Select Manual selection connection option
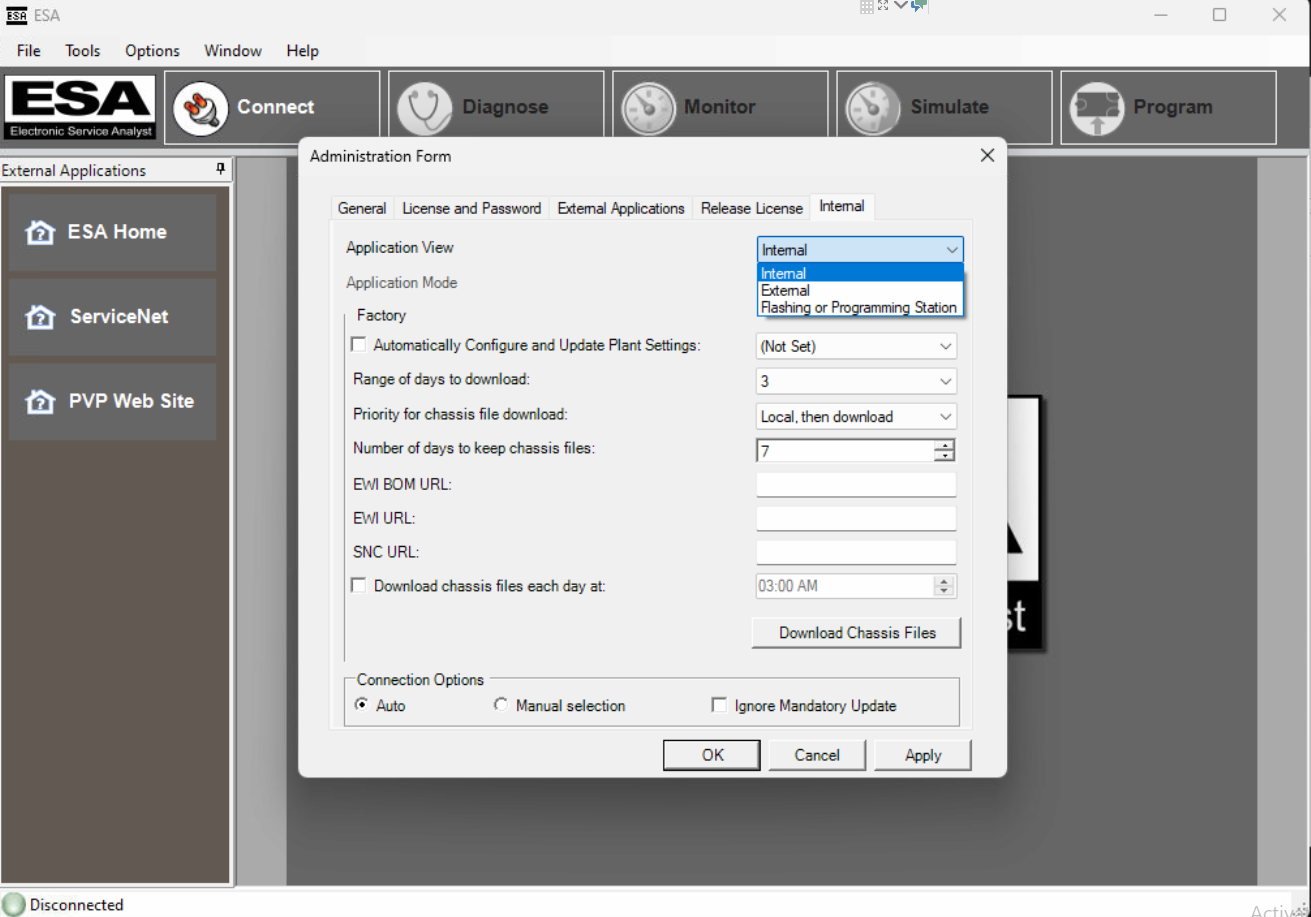This screenshot has height=917, width=1311. pos(501,705)
